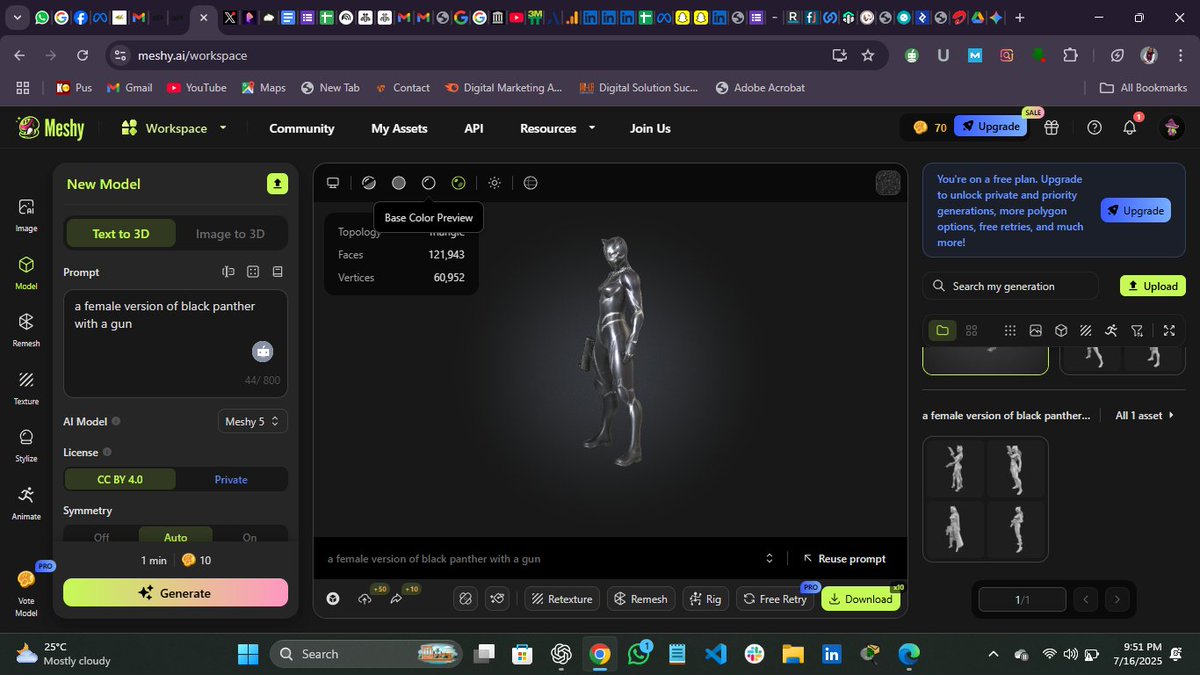1200x675 pixels.
Task: Open the API menu item
Action: pos(473,128)
